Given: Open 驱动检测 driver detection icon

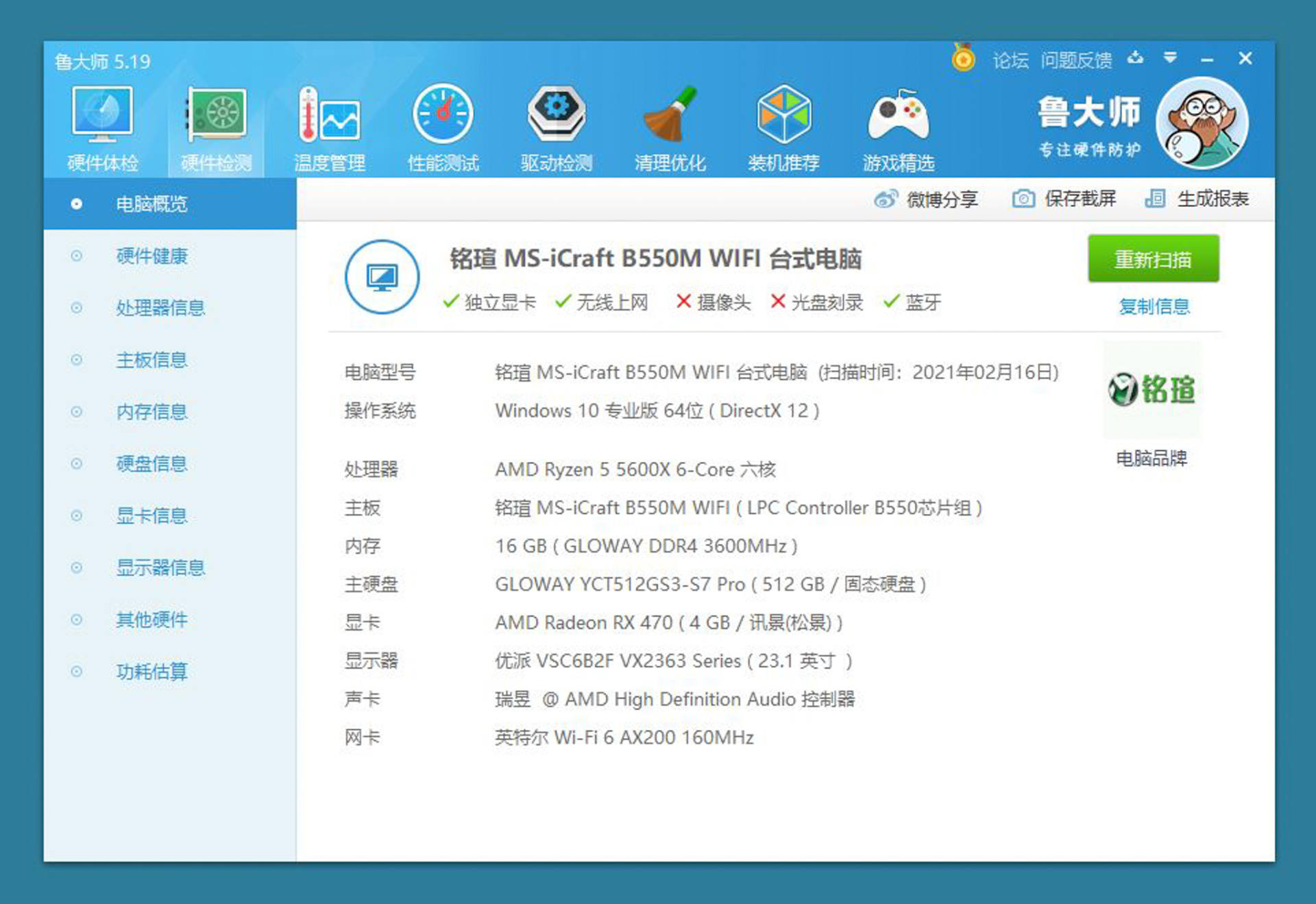Looking at the screenshot, I should [x=556, y=114].
